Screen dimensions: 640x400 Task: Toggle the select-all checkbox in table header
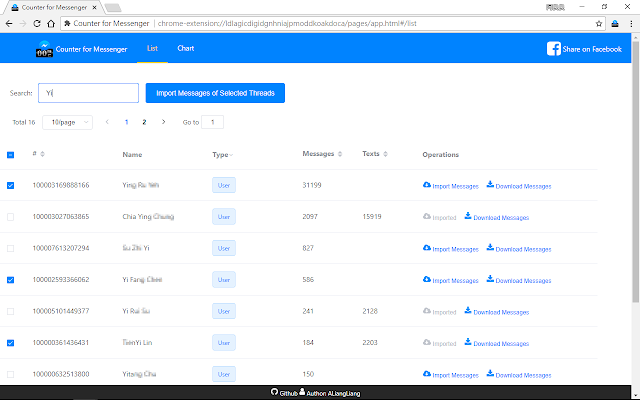click(11, 155)
